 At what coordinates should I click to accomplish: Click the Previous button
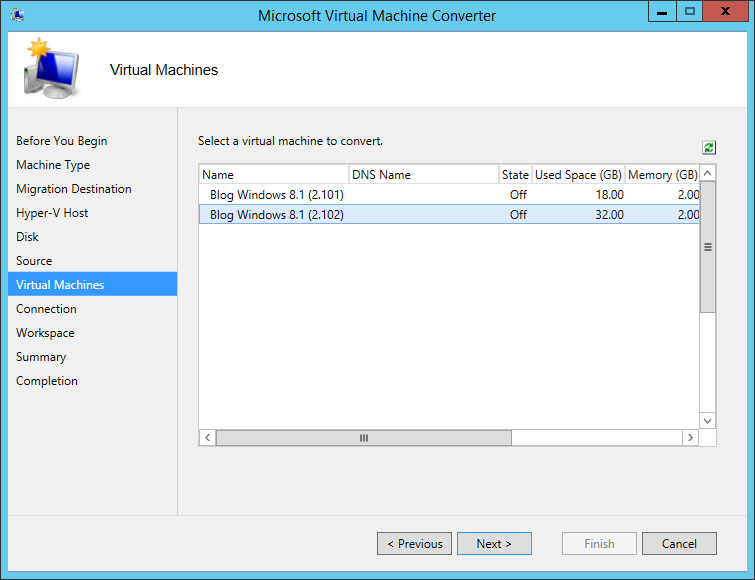point(414,543)
